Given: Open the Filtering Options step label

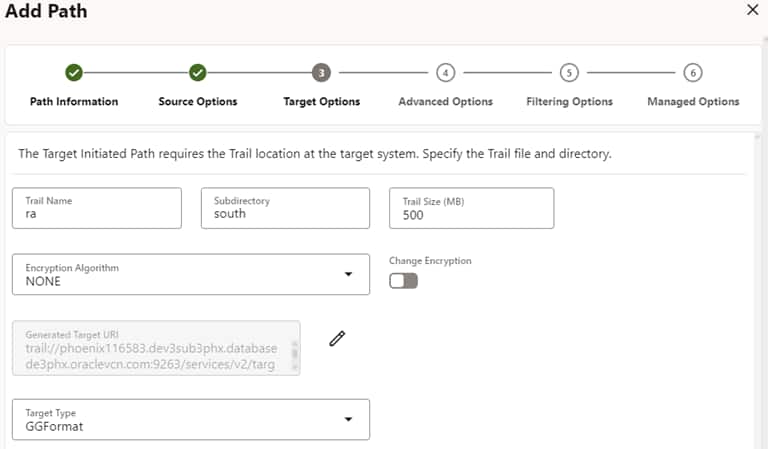Looking at the screenshot, I should click(569, 101).
